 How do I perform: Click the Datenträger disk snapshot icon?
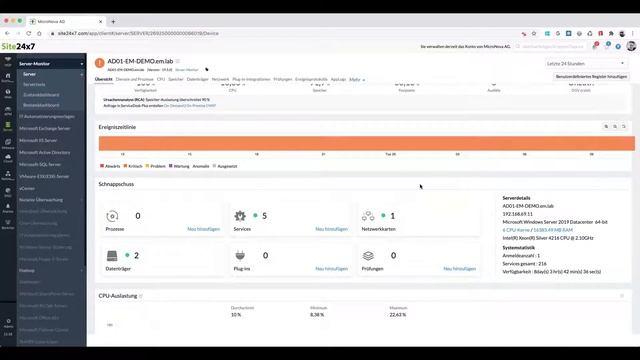coord(112,256)
